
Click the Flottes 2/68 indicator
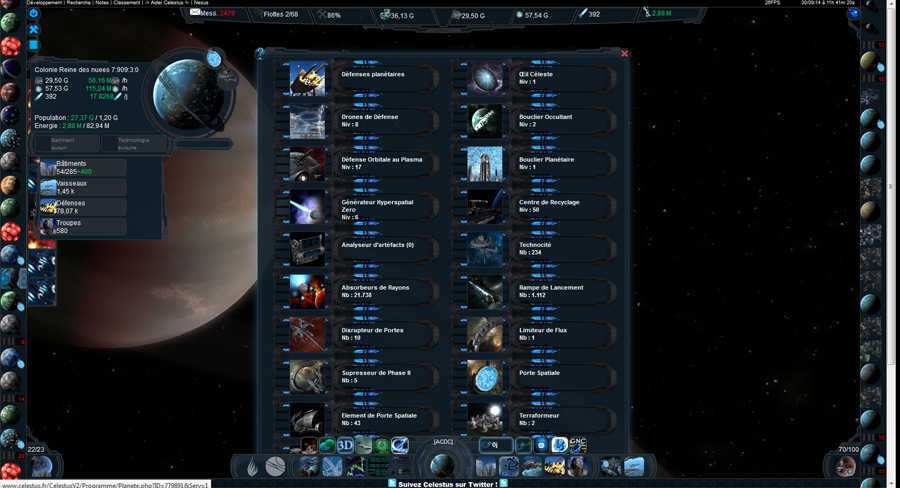279,14
